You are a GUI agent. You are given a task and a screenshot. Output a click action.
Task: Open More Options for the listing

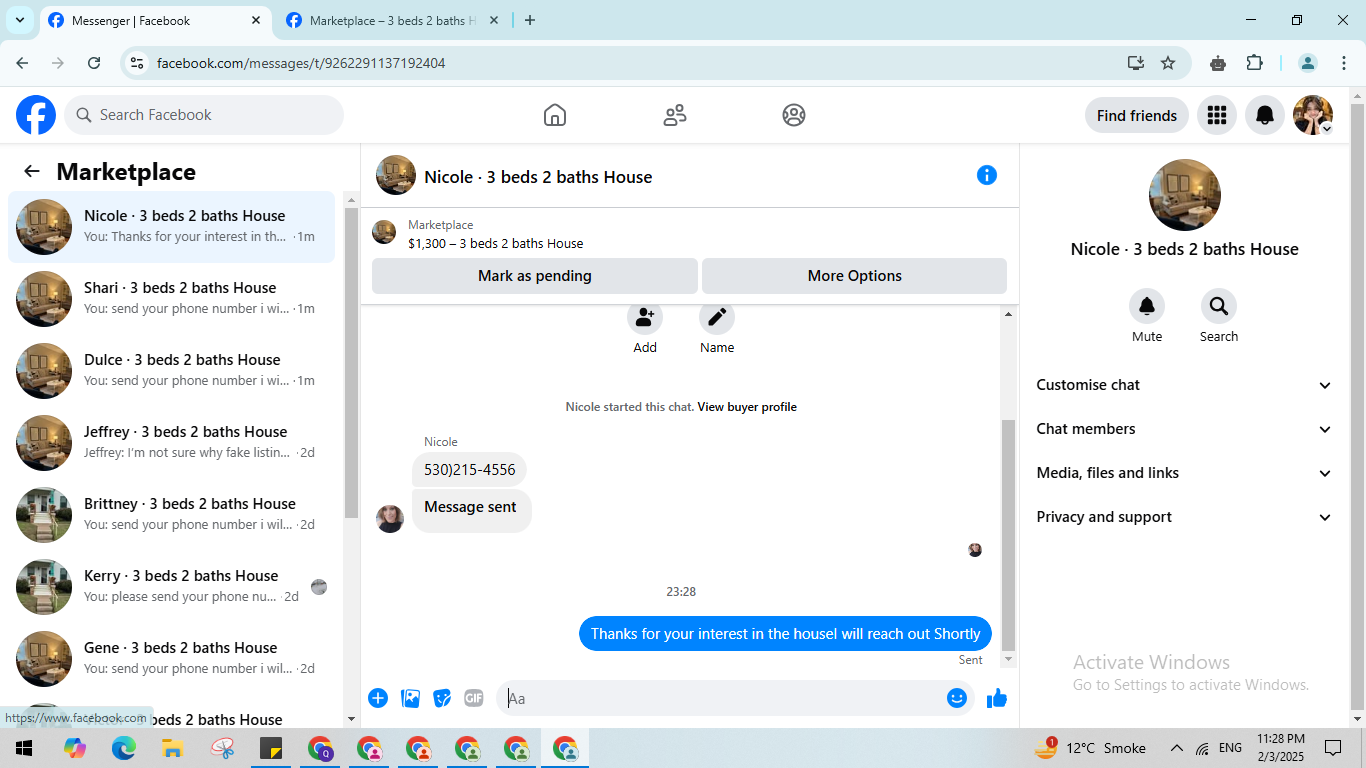(855, 276)
